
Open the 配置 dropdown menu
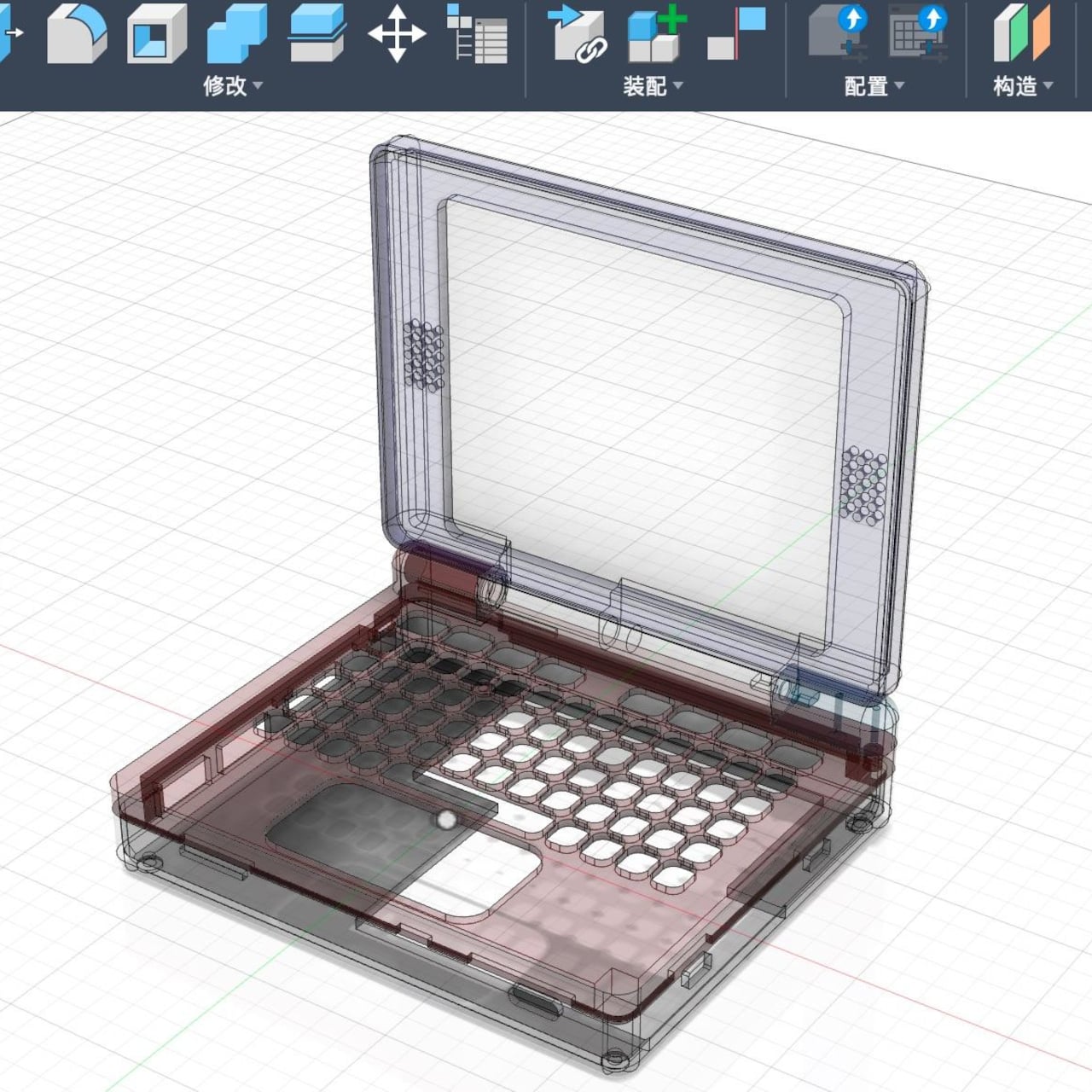click(874, 86)
